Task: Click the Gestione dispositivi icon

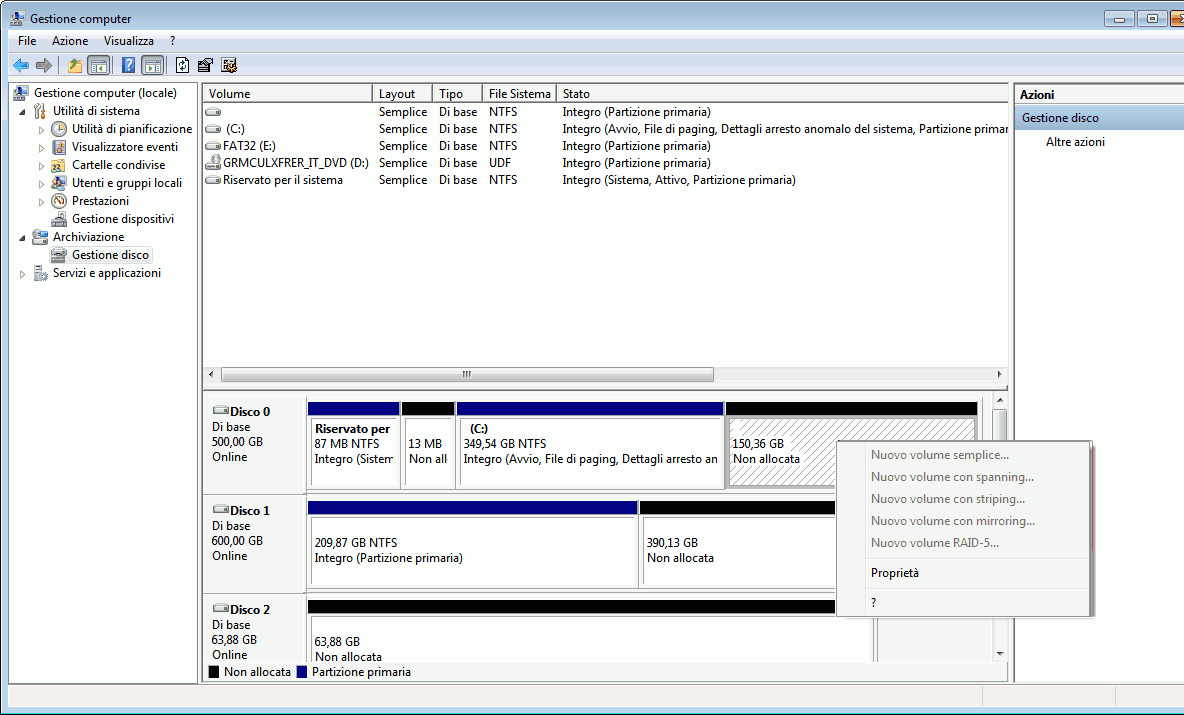Action: click(59, 219)
